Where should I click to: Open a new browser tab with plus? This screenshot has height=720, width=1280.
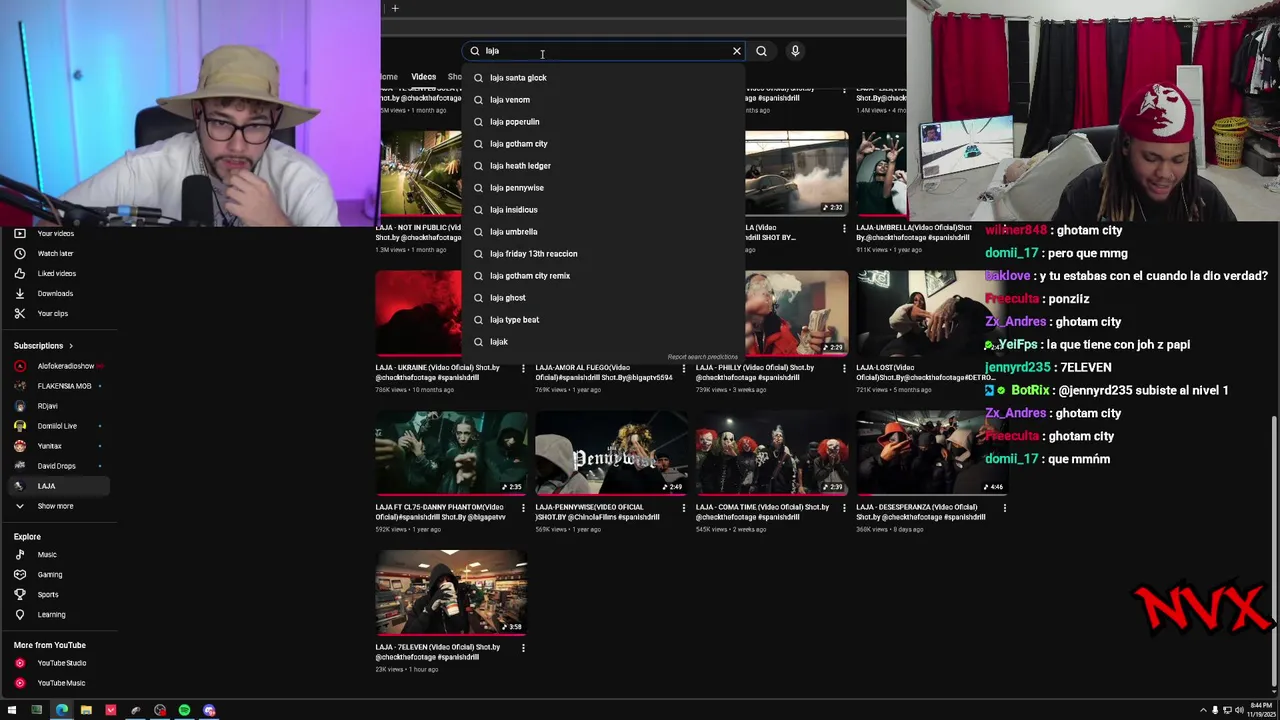(x=395, y=9)
